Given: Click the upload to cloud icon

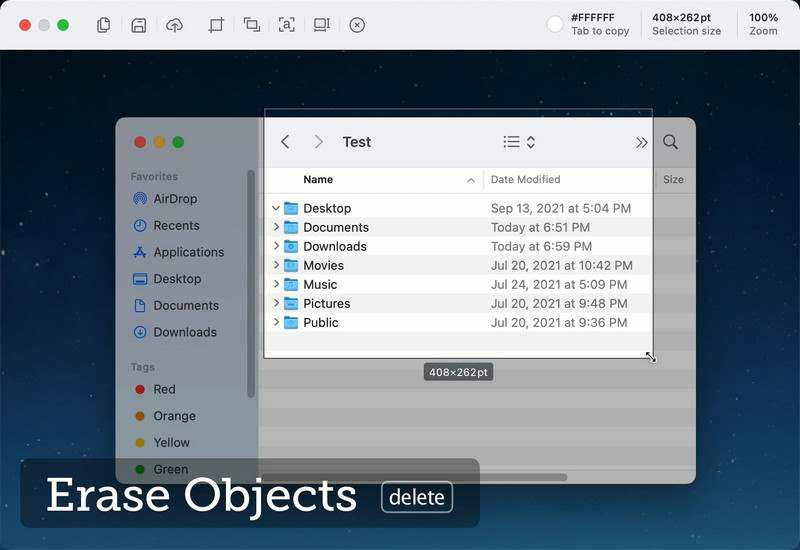Looking at the screenshot, I should point(174,25).
